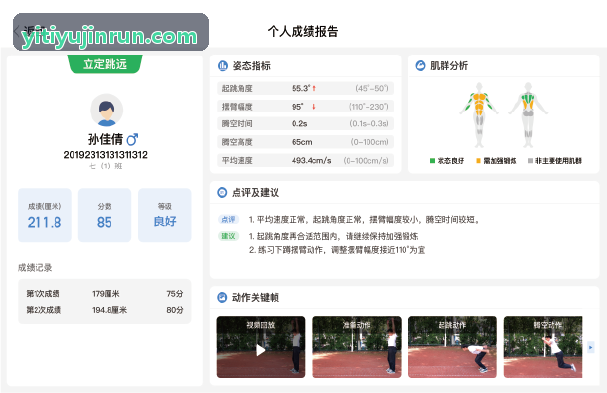Click the 动作关键帧 section icon
This screenshot has width=607, height=393.
pos(222,297)
